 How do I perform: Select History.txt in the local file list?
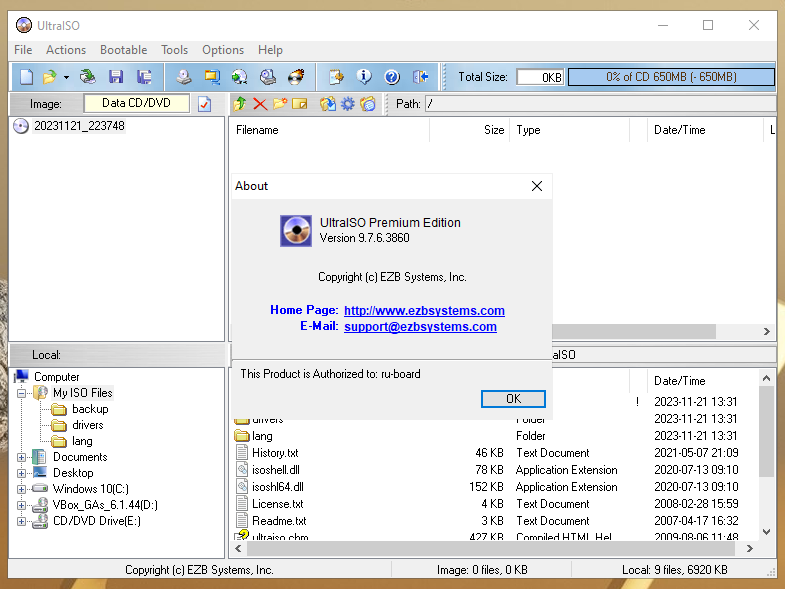[x=275, y=453]
